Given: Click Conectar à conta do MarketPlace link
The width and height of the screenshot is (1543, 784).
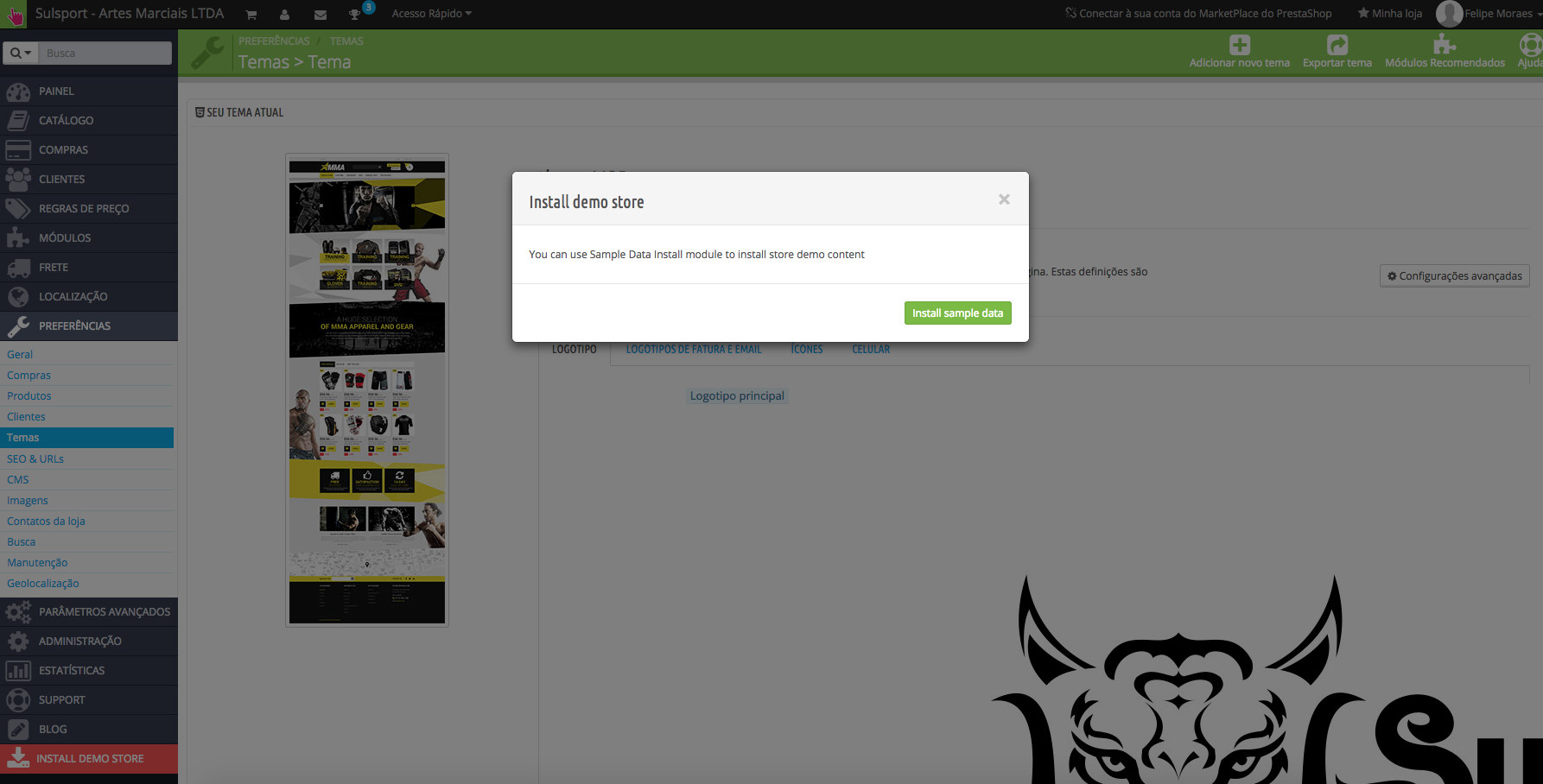Looking at the screenshot, I should 1198,14.
